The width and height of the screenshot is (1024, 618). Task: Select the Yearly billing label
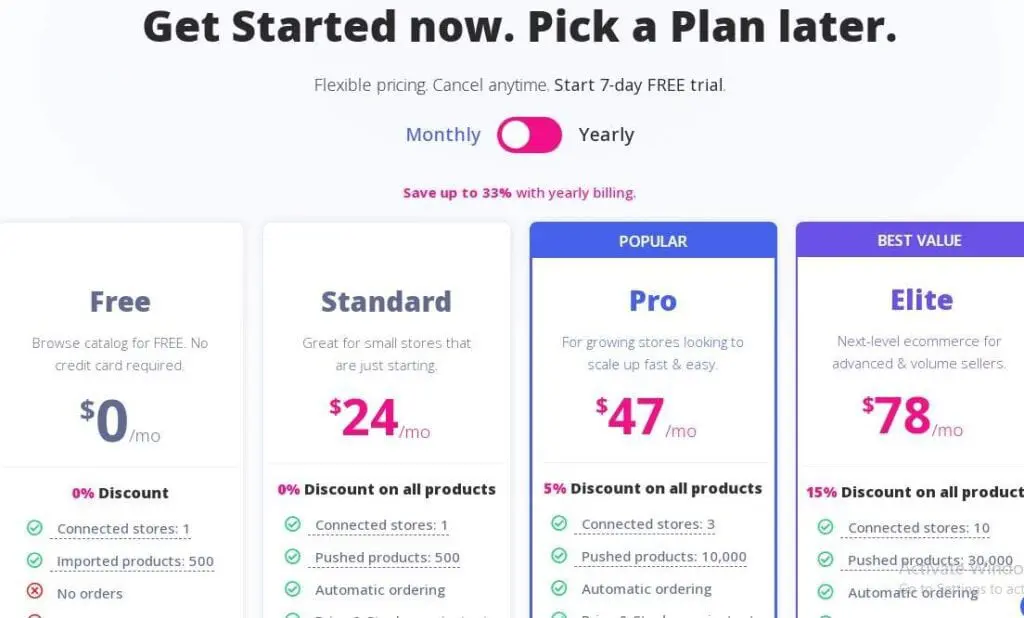click(x=606, y=135)
